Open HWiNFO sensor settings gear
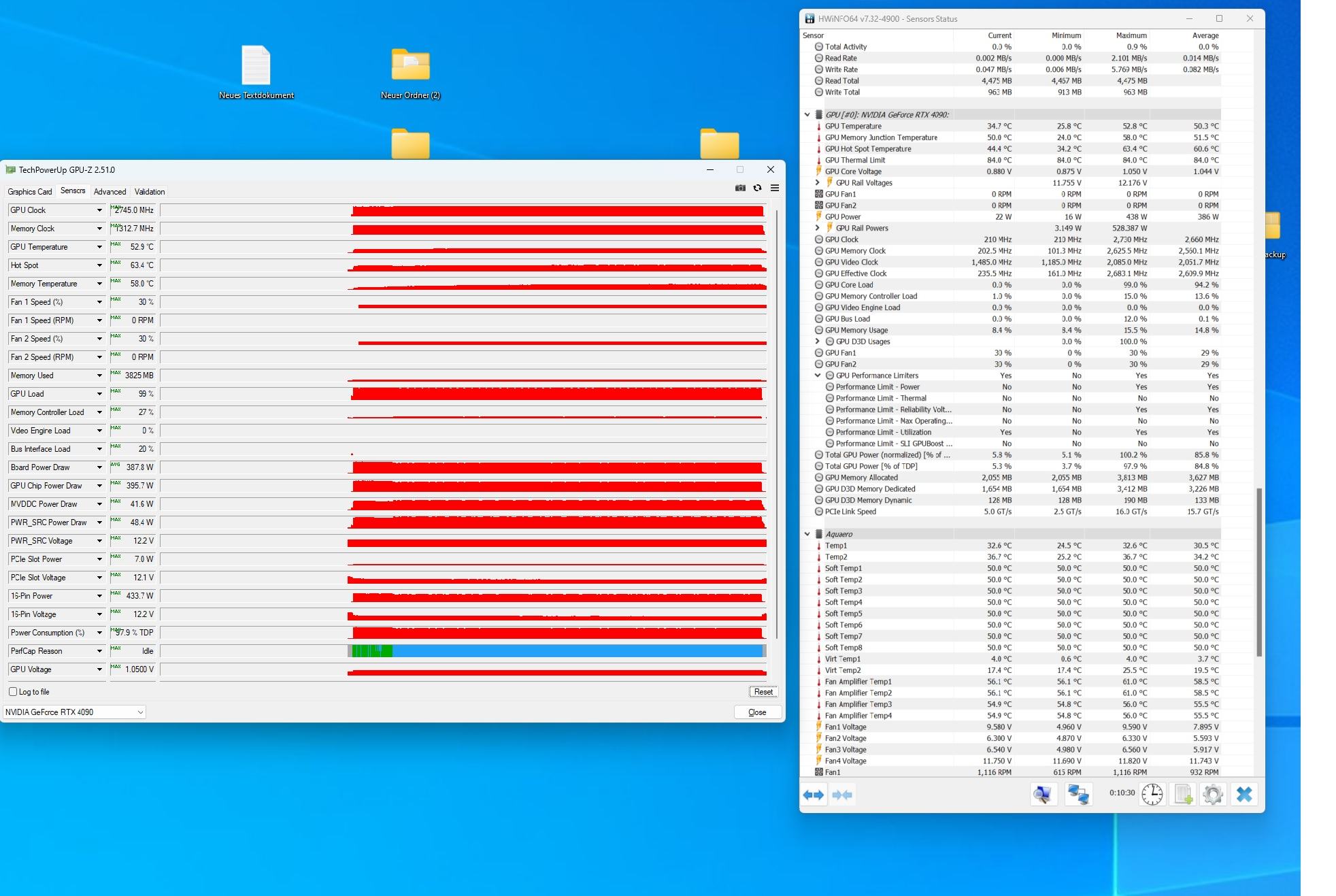1336x896 pixels. 1213,794
